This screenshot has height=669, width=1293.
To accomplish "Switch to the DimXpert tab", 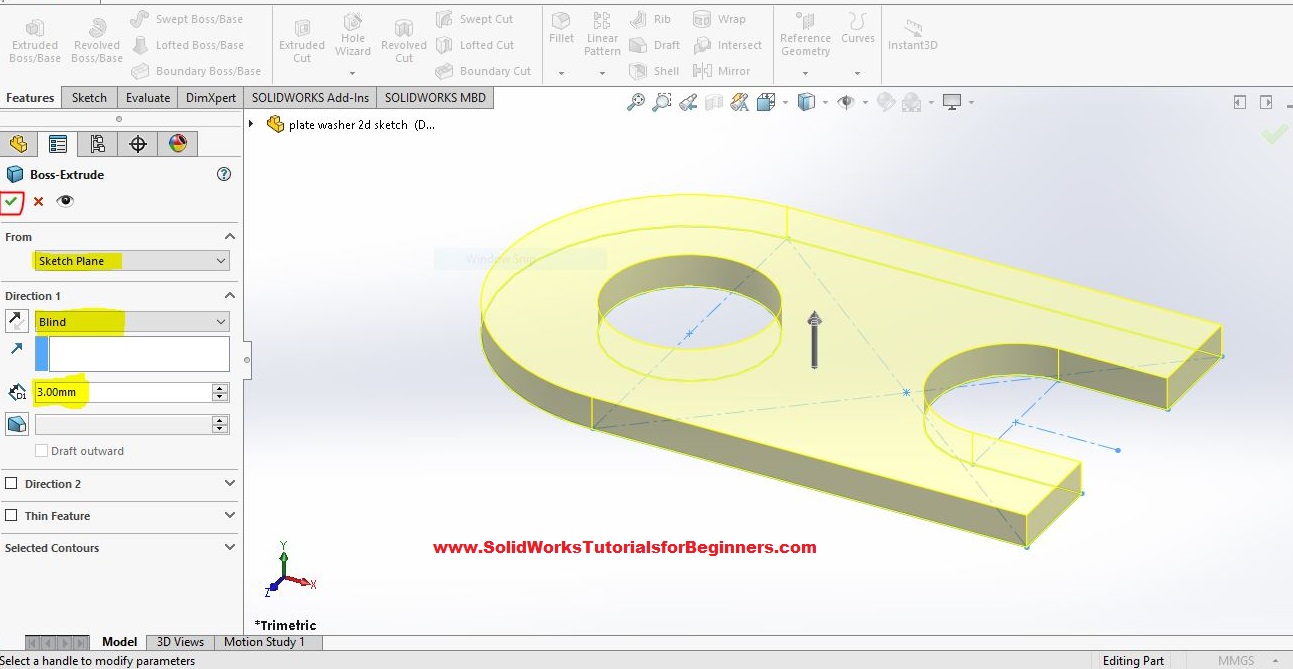I will (x=211, y=98).
